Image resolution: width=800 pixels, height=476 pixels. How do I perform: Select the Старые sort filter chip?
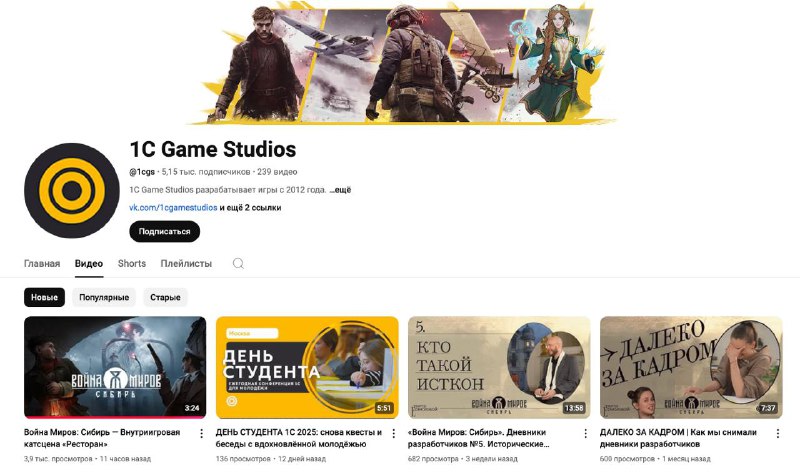click(x=165, y=297)
